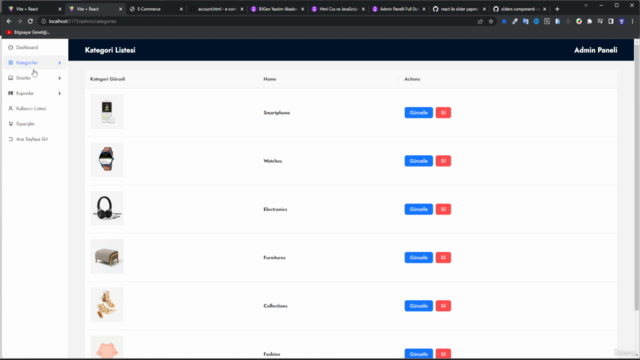Click the Ürünler laptop icon
This screenshot has width=640, height=360.
pos(11,78)
